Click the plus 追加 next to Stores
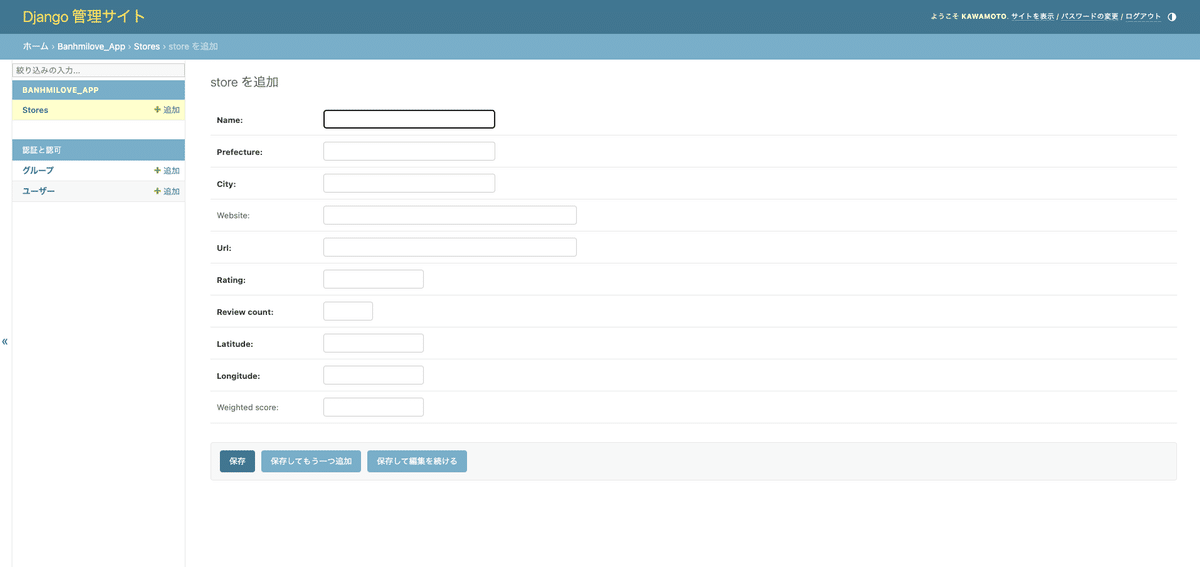The height and width of the screenshot is (567, 1200). (x=167, y=110)
